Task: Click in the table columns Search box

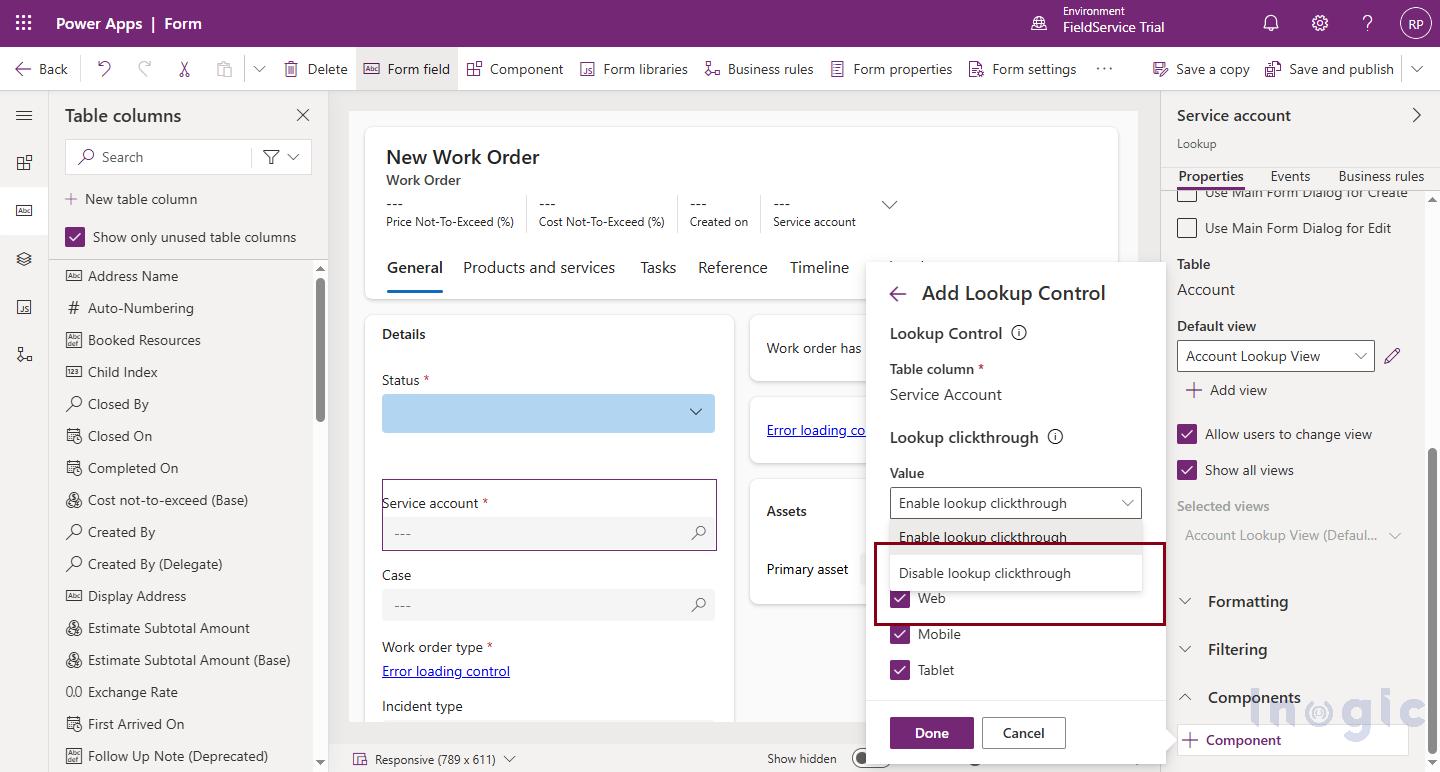Action: coord(158,157)
